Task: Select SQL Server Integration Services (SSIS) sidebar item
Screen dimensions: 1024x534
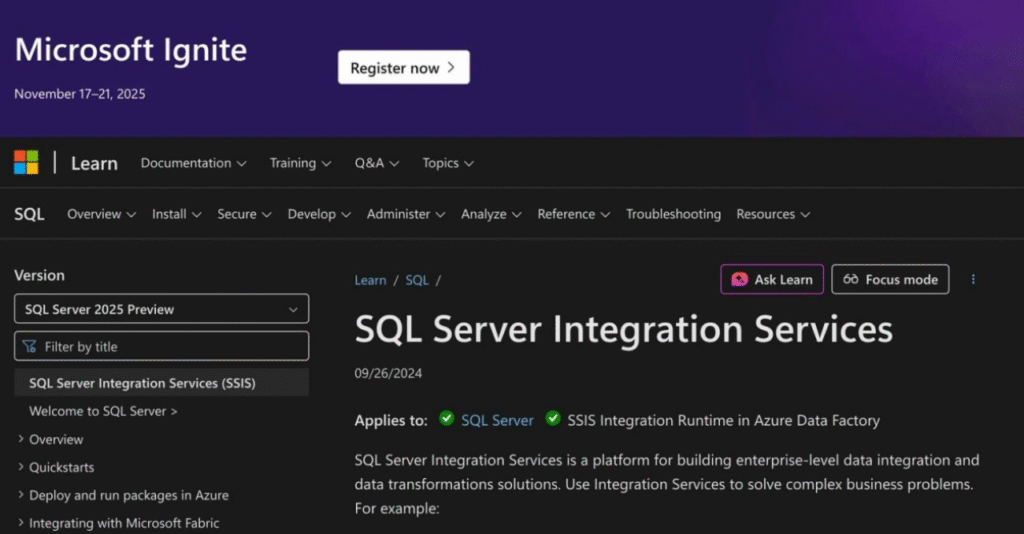Action: point(142,383)
